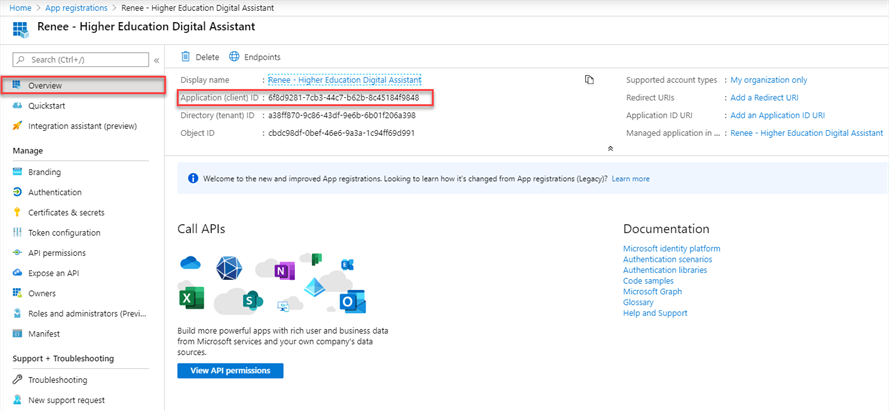Open the Overview menu item
Image resolution: width=889 pixels, height=411 pixels.
45,86
